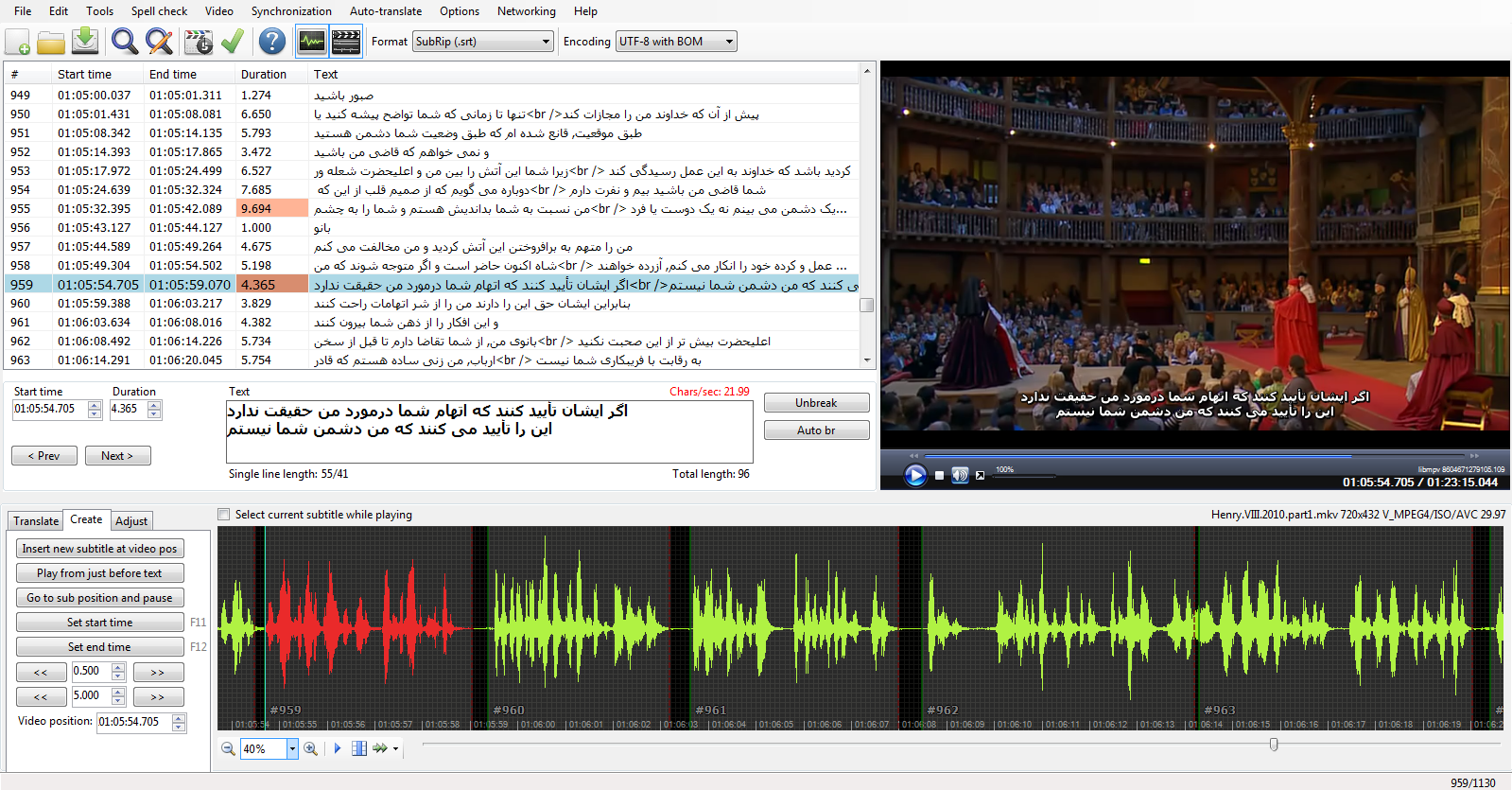Select subtitle row number 962
The width and height of the screenshot is (1512, 790).
[431, 341]
